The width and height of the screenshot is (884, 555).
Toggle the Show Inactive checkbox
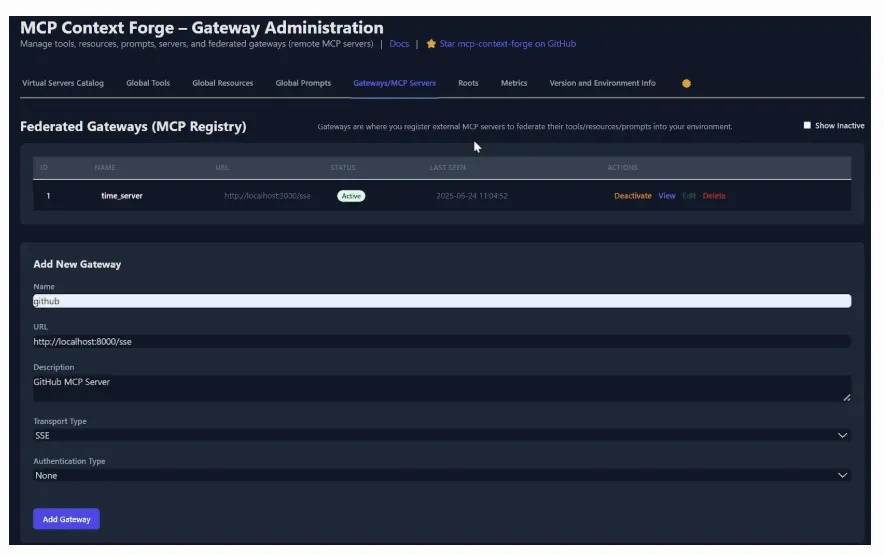click(807, 125)
